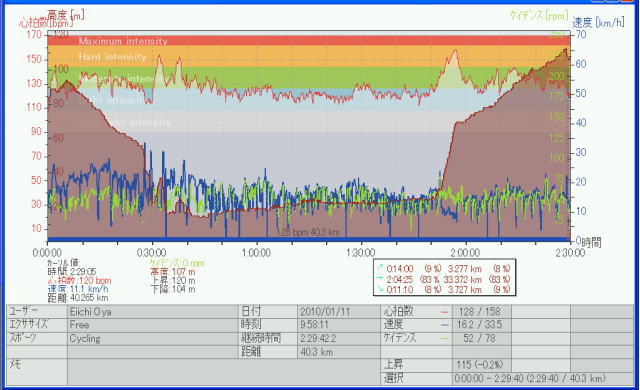Click the 選択 row label
Screen dimensions: 640x390
coord(393,378)
